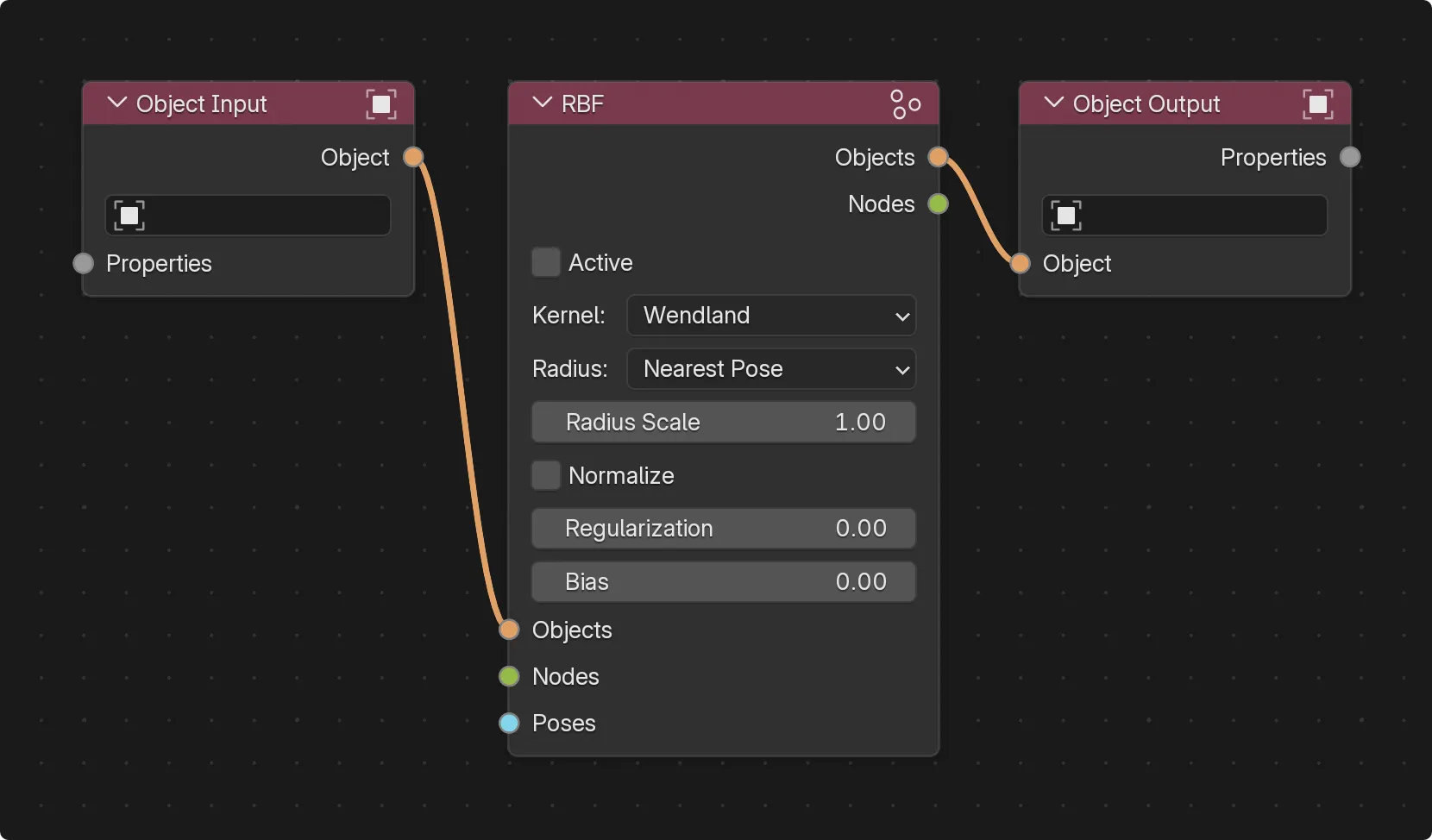Screen dimensions: 1432x840
Task: Click the RBF Nodes input socket
Action: tap(509, 676)
